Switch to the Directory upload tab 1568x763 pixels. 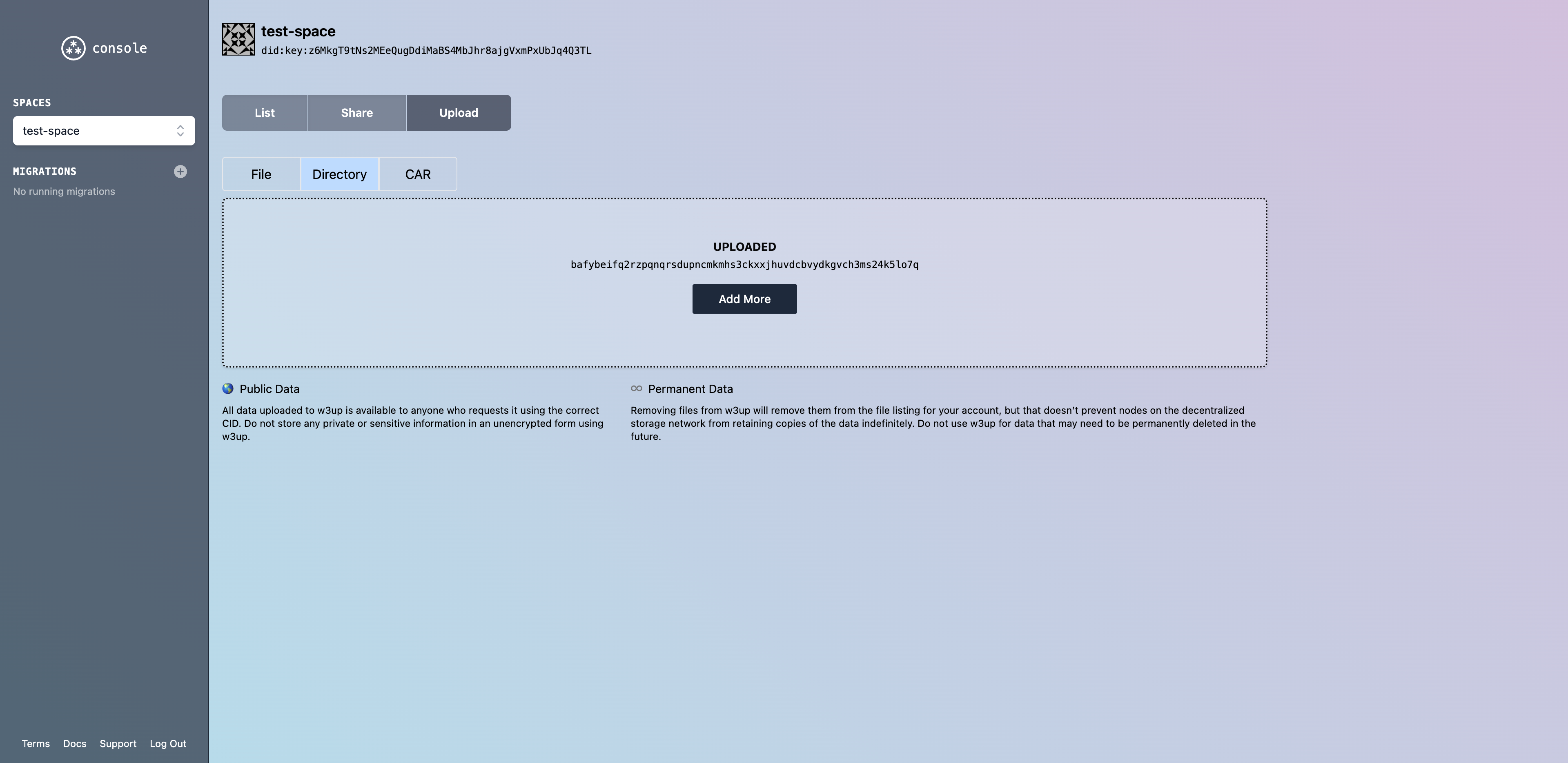(x=339, y=174)
